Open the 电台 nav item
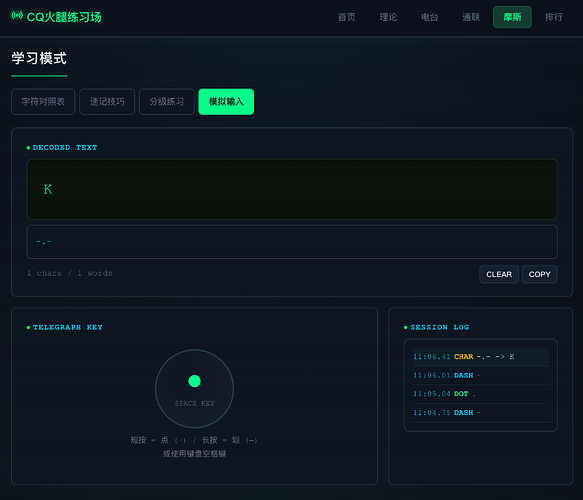 (x=430, y=17)
